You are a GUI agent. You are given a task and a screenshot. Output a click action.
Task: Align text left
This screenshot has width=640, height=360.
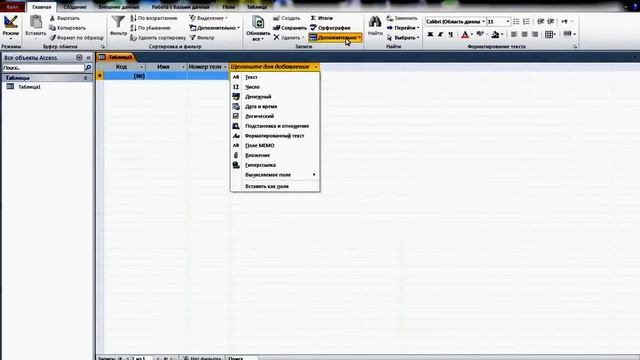coord(514,34)
